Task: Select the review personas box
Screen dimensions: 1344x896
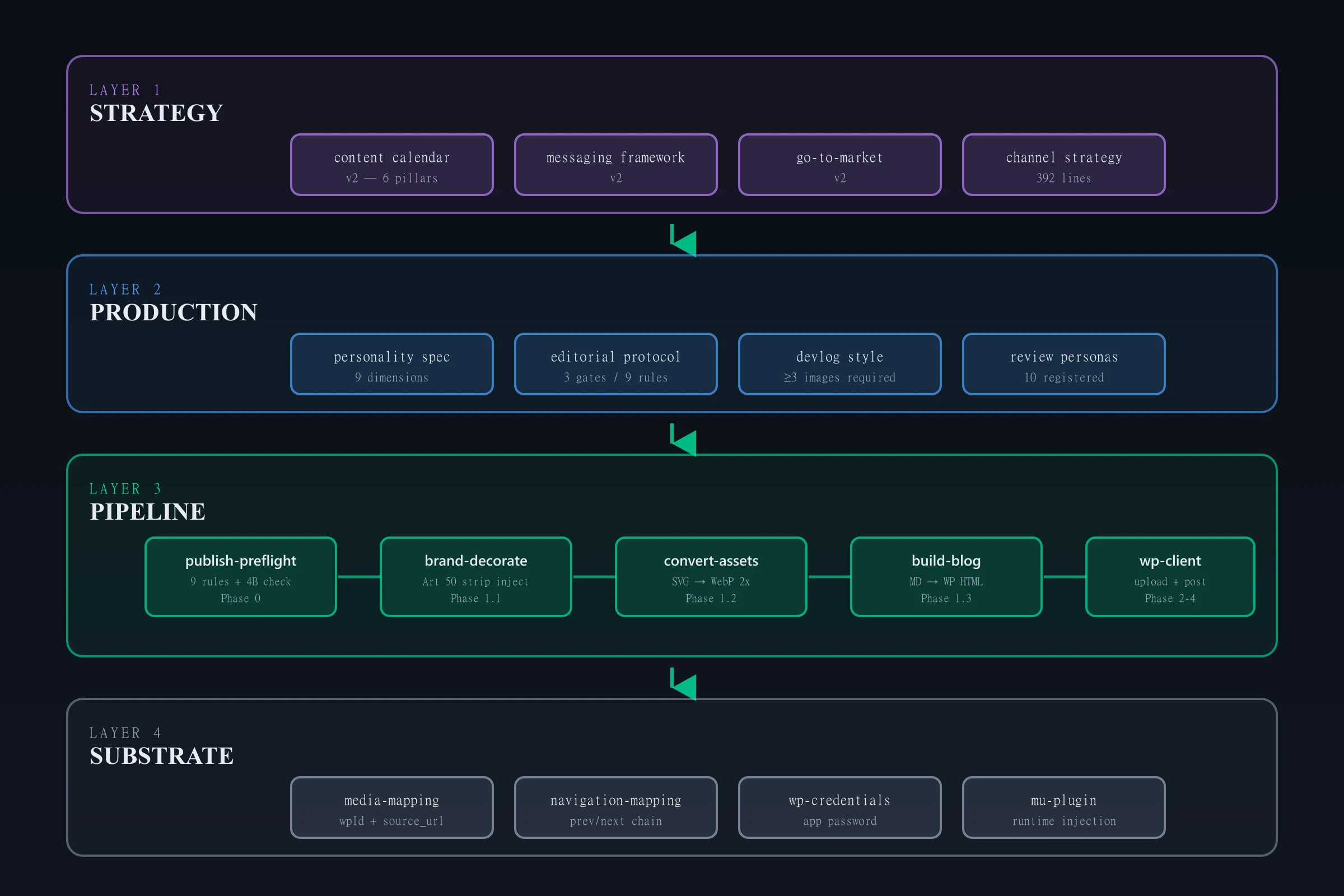Action: point(1064,364)
